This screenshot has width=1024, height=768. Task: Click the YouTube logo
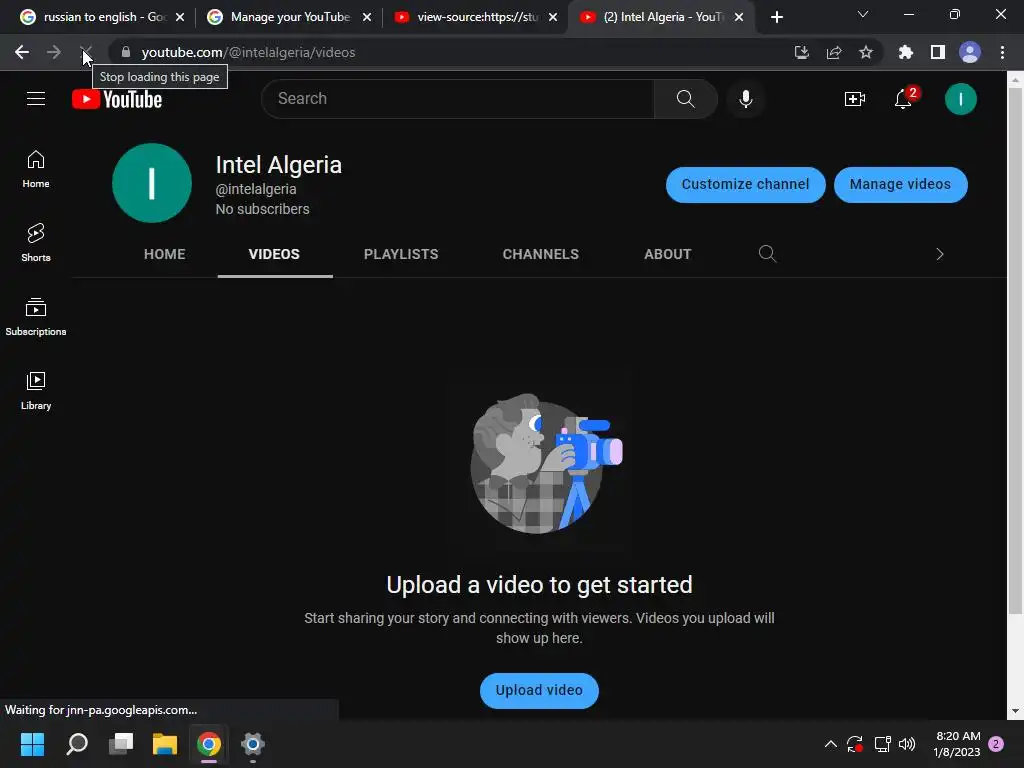click(x=117, y=99)
